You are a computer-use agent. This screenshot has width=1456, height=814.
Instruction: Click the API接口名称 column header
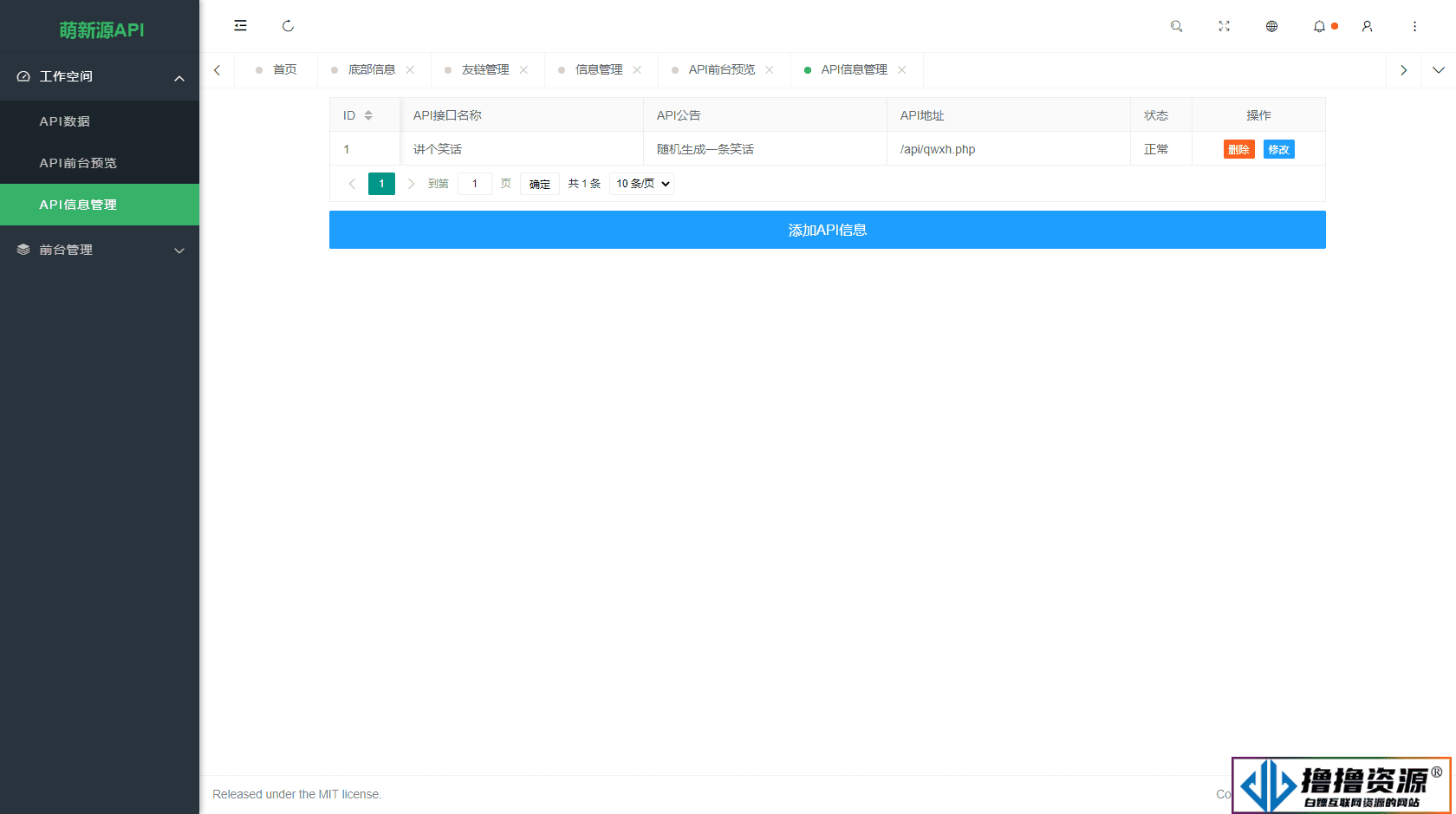[x=522, y=115]
